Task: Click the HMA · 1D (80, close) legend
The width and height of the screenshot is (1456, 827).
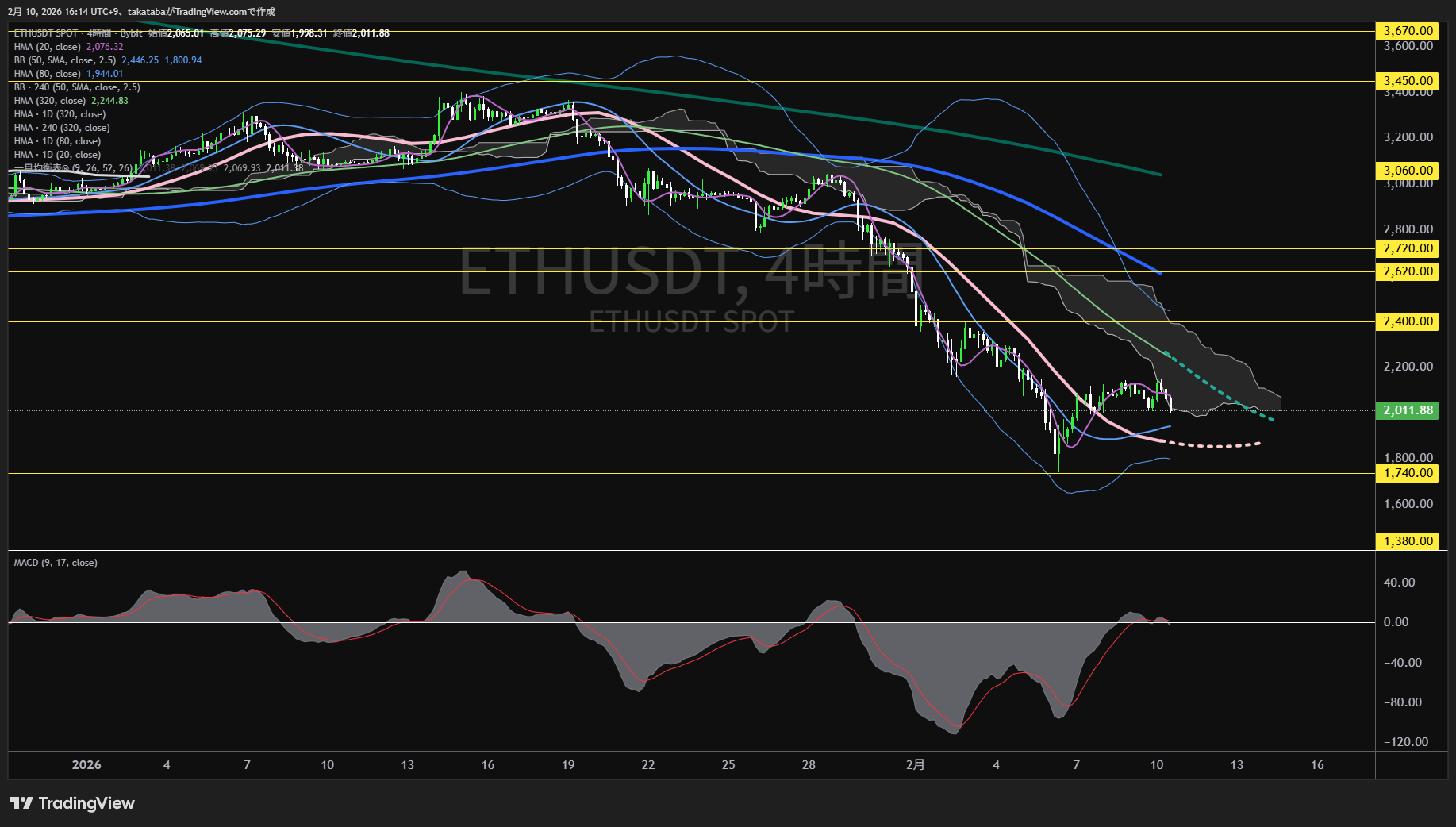Action: click(x=57, y=141)
